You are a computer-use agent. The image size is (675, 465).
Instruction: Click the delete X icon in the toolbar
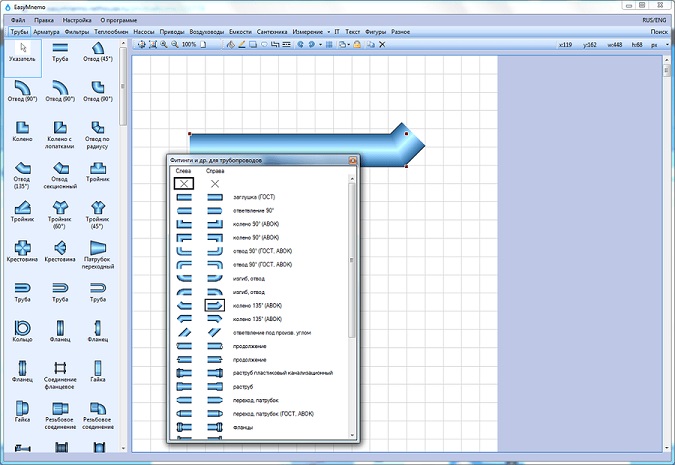pyautogui.click(x=381, y=45)
